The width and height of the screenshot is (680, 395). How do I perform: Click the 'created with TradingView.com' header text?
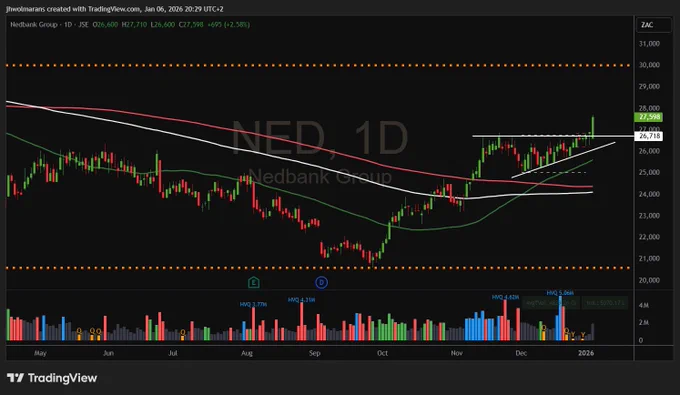pos(91,9)
